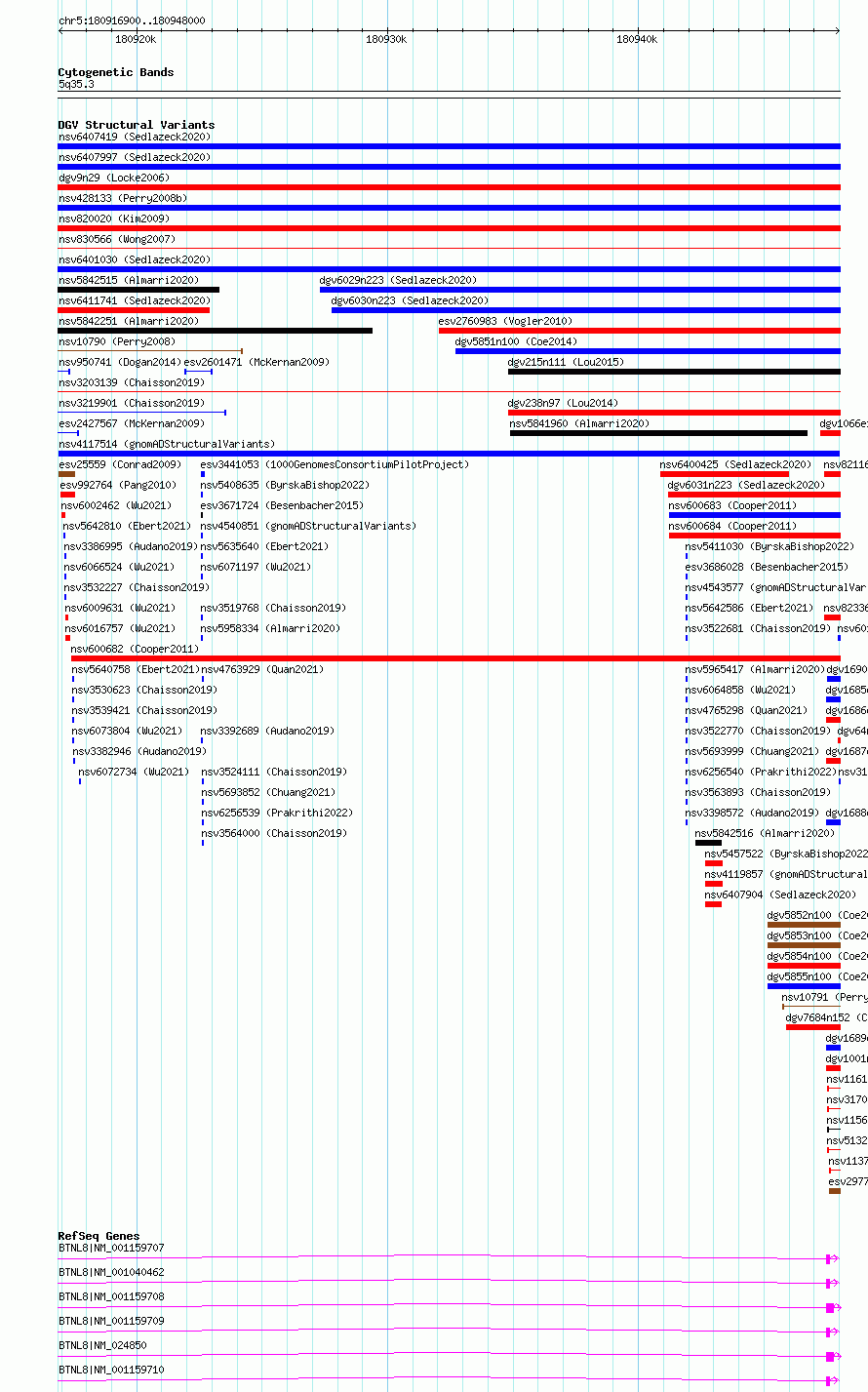868x1392 pixels.
Task: Select nsv4540851 (gnomADStructuralVariants) label
Action: click(x=308, y=526)
